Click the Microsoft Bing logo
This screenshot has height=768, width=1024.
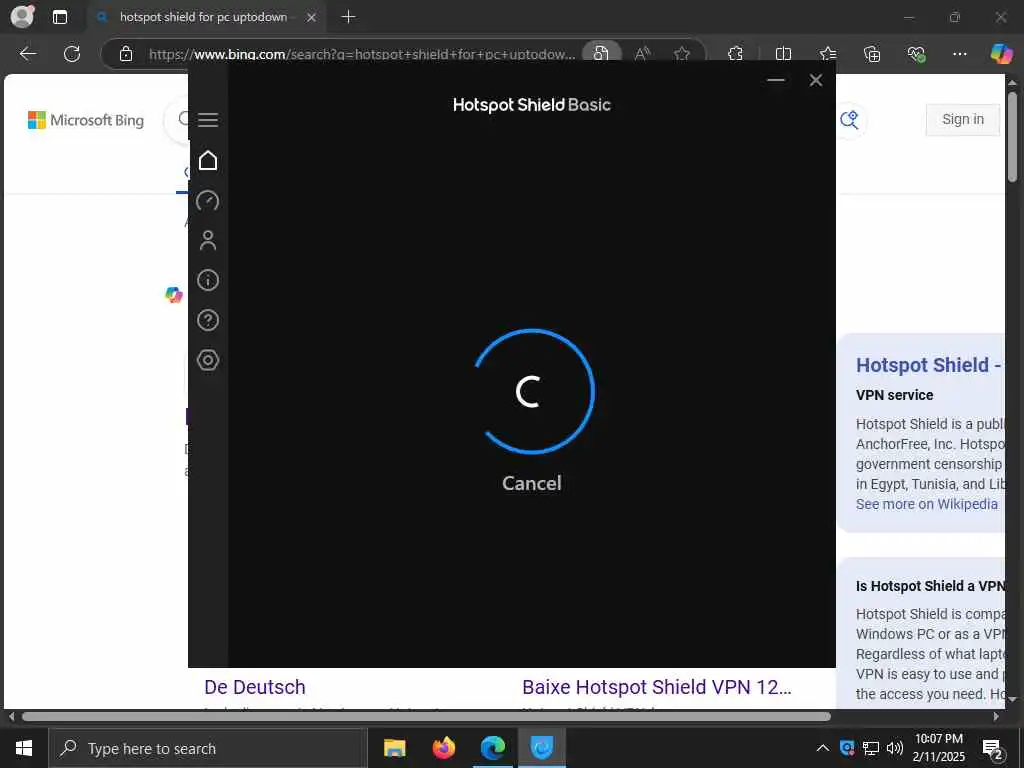[86, 120]
